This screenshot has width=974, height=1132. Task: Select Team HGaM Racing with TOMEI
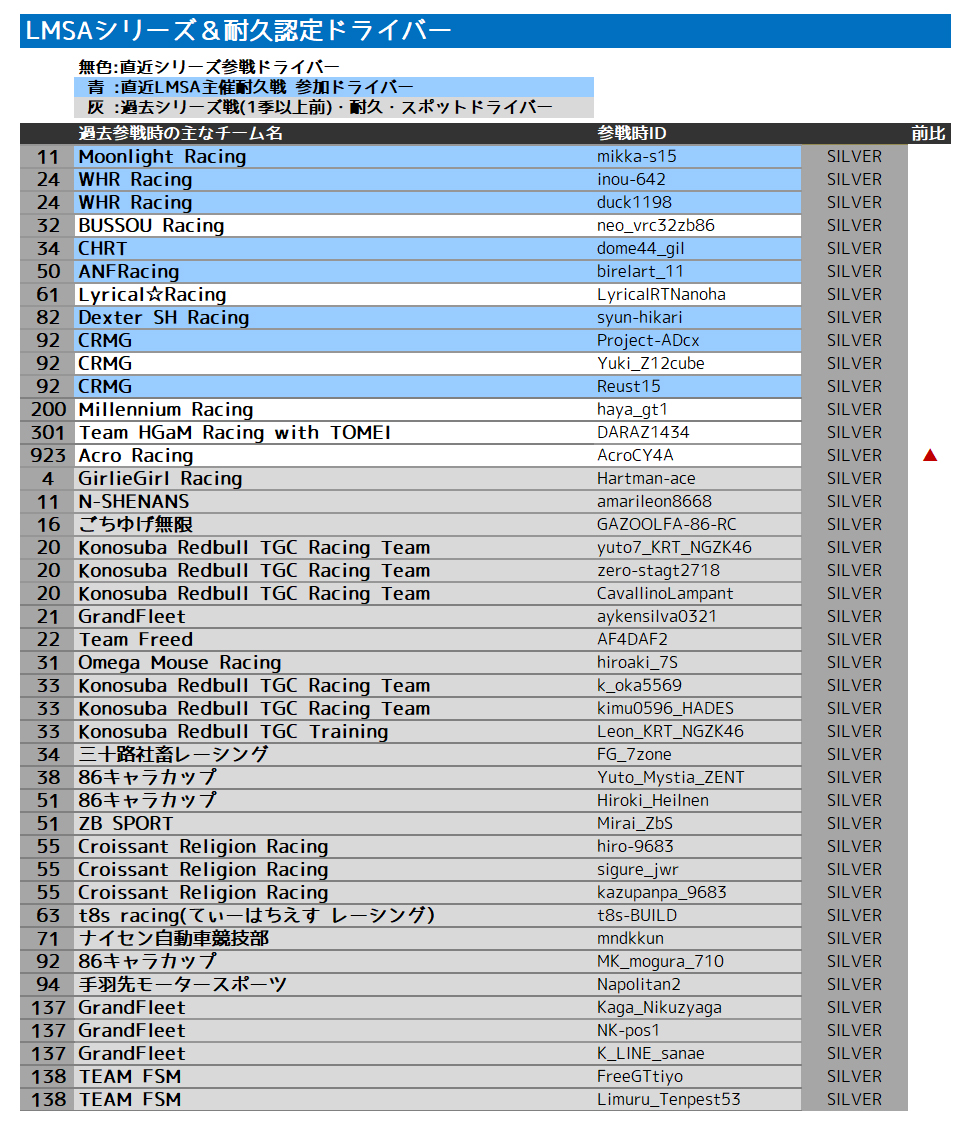(234, 433)
